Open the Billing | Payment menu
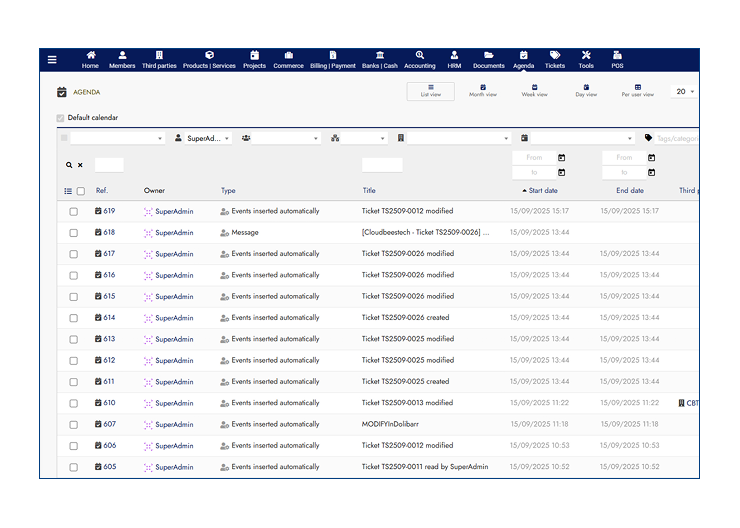 click(x=332, y=60)
